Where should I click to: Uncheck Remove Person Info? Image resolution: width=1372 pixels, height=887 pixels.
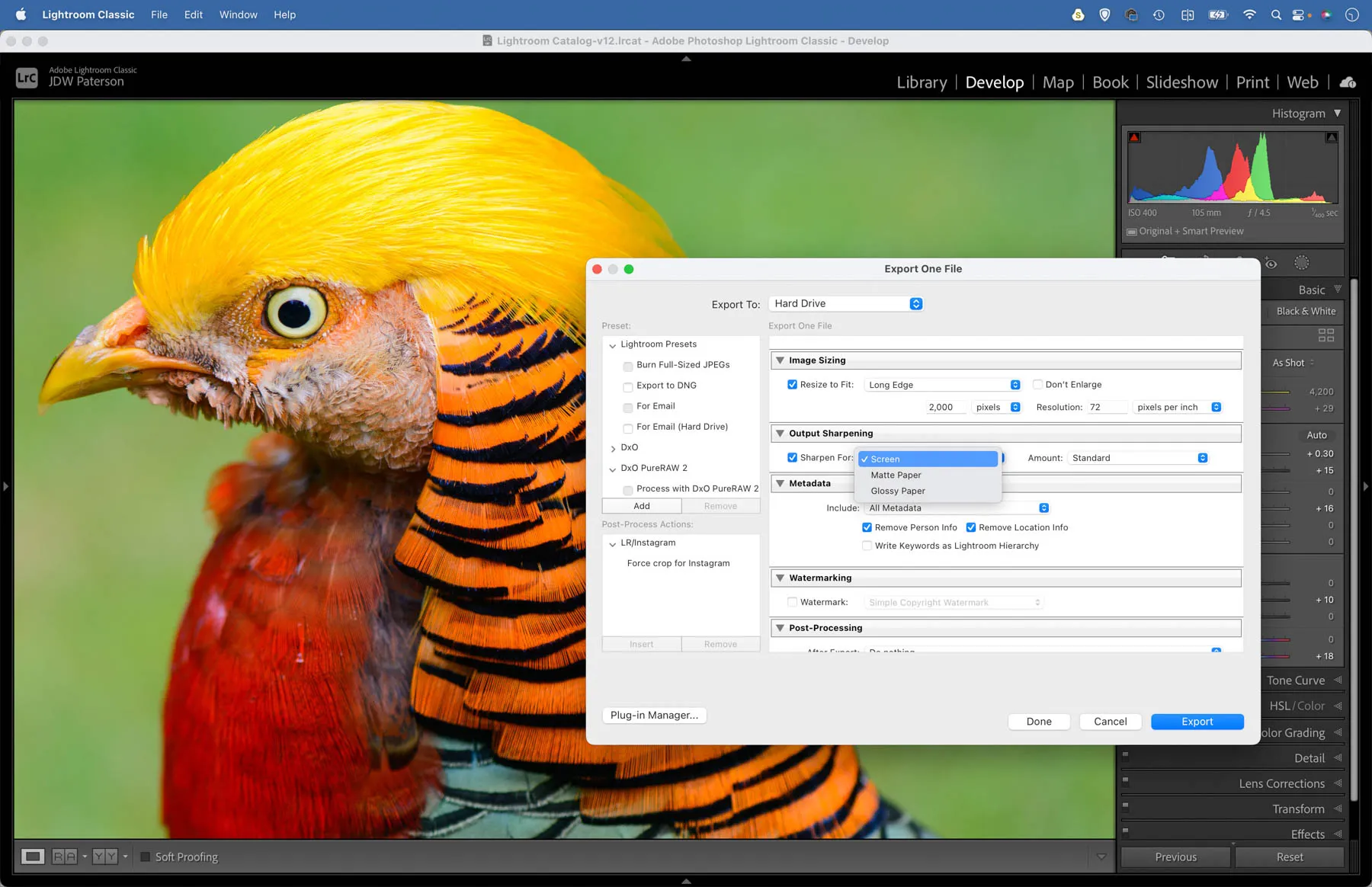coord(867,527)
